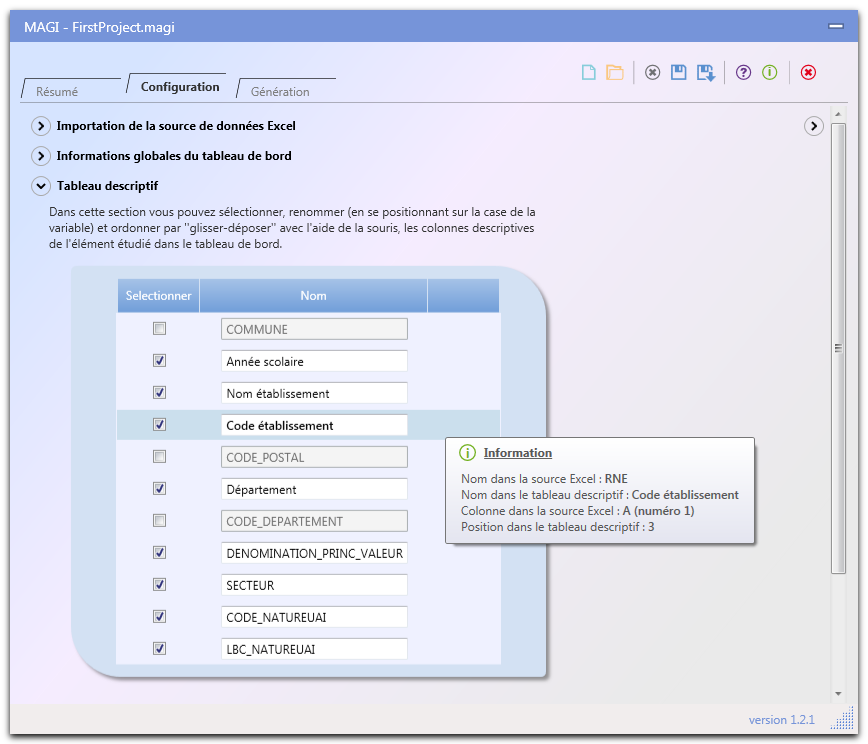Open a project with the folder icon
Viewport: 868px width, 744px height.
coord(615,72)
